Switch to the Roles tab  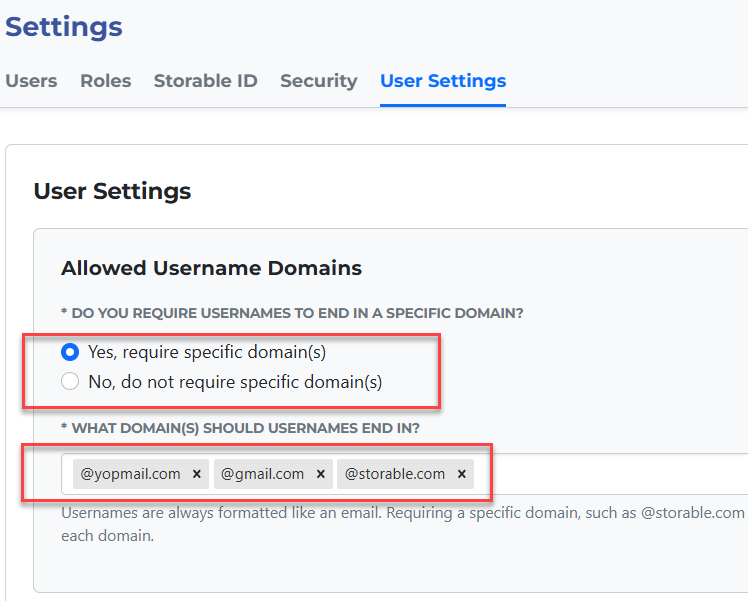[x=106, y=81]
